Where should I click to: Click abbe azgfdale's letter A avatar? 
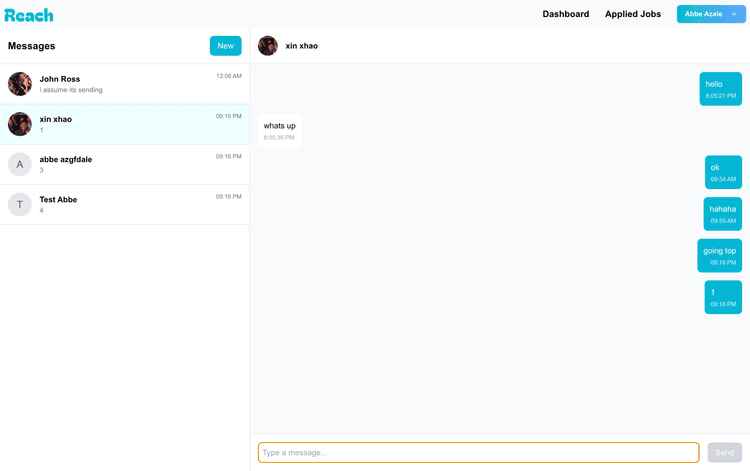pyautogui.click(x=20, y=164)
